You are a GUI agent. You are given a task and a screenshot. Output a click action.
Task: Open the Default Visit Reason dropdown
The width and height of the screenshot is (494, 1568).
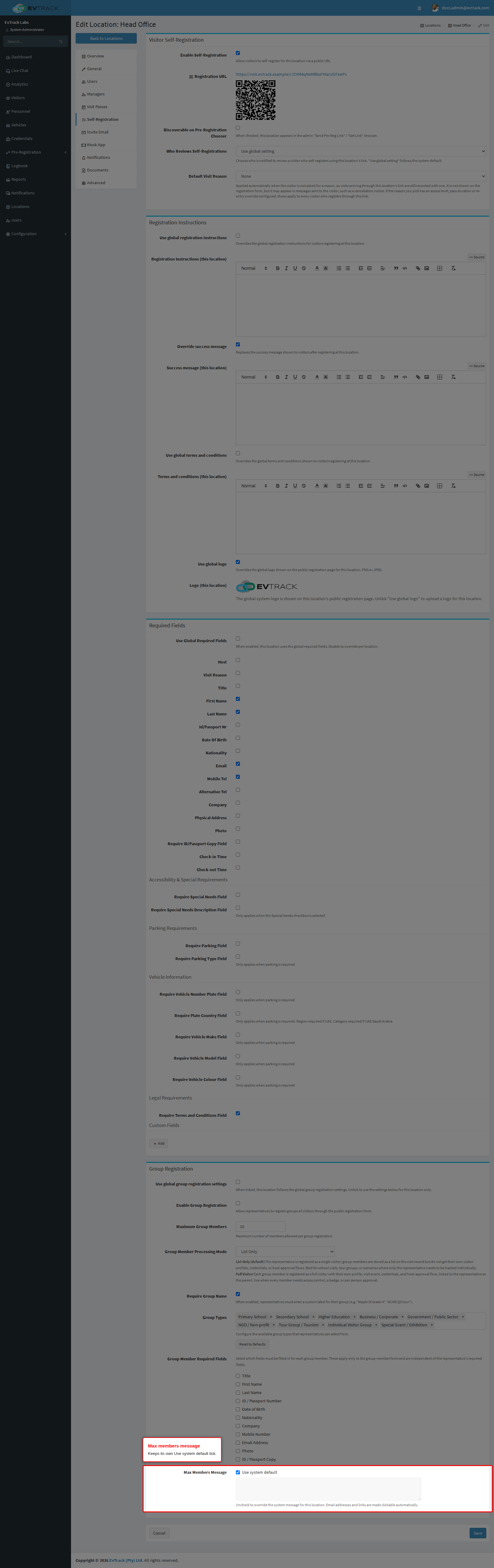coord(361,176)
